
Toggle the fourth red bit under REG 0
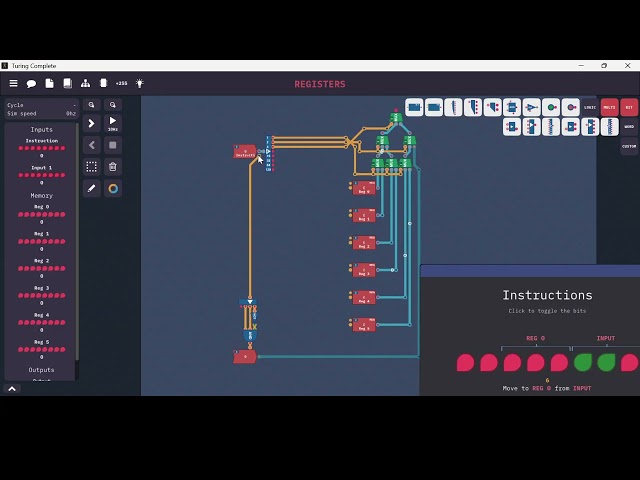(x=536, y=362)
